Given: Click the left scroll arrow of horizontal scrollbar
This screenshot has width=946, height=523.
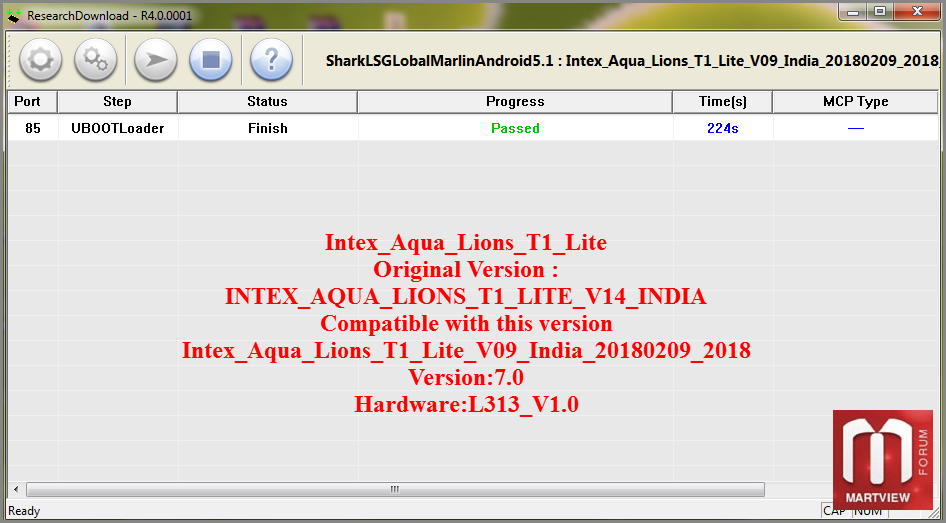Looking at the screenshot, I should tap(16, 489).
